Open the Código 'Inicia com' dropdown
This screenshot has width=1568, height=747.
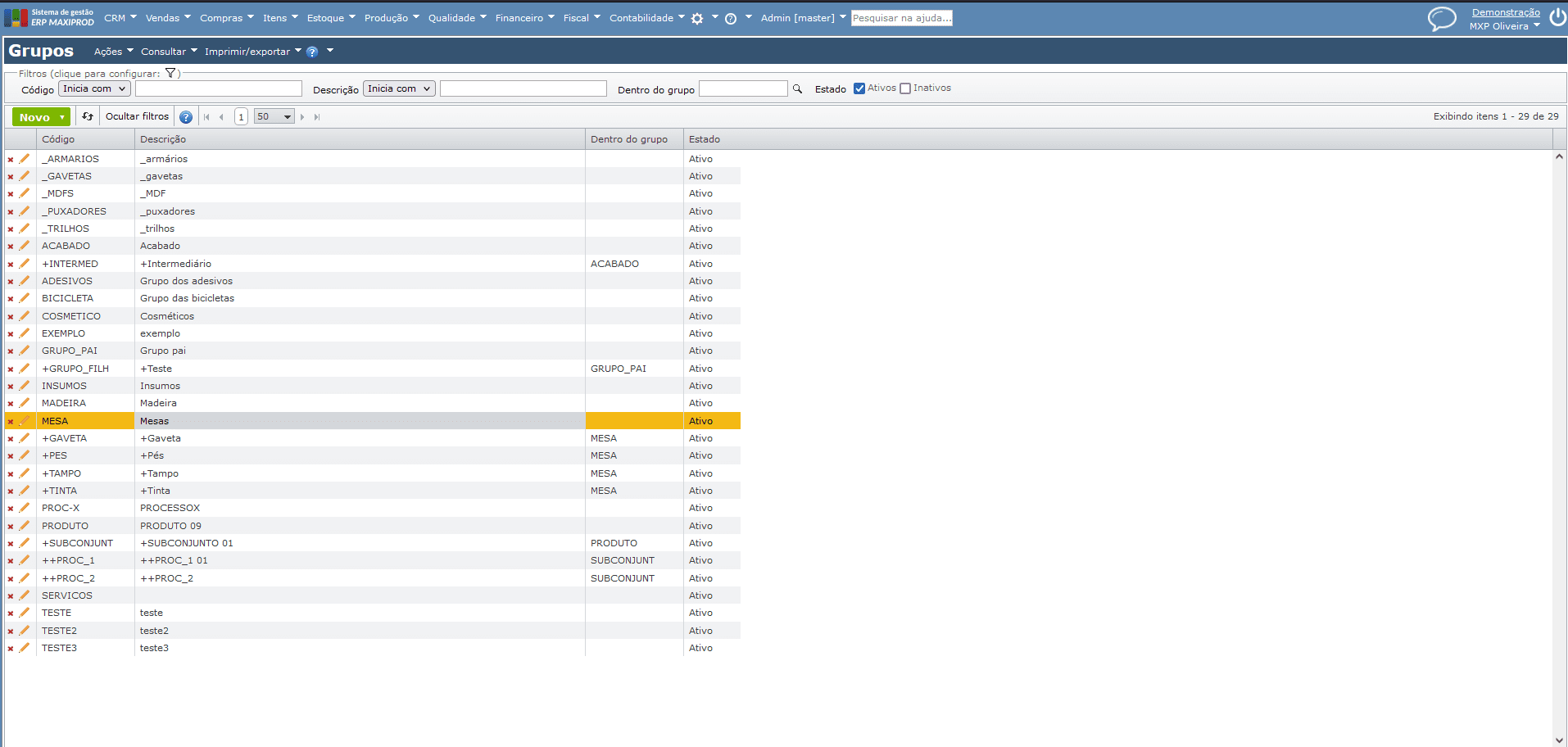(94, 88)
